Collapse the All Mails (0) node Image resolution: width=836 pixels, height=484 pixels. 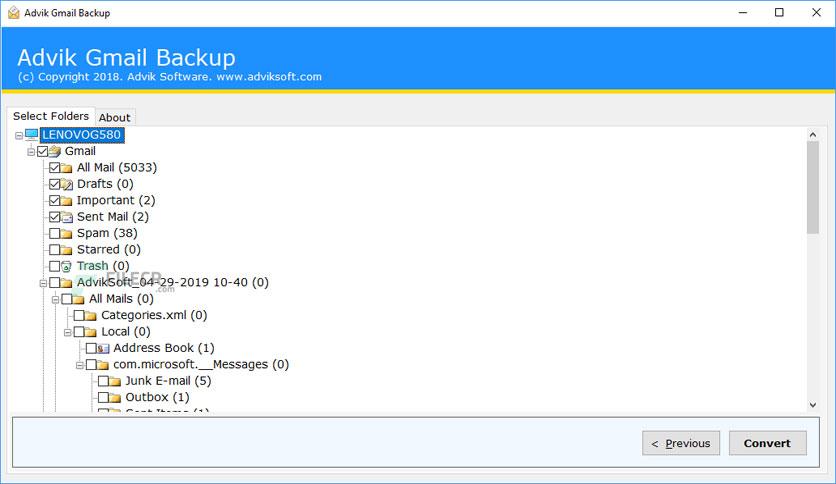(x=55, y=300)
